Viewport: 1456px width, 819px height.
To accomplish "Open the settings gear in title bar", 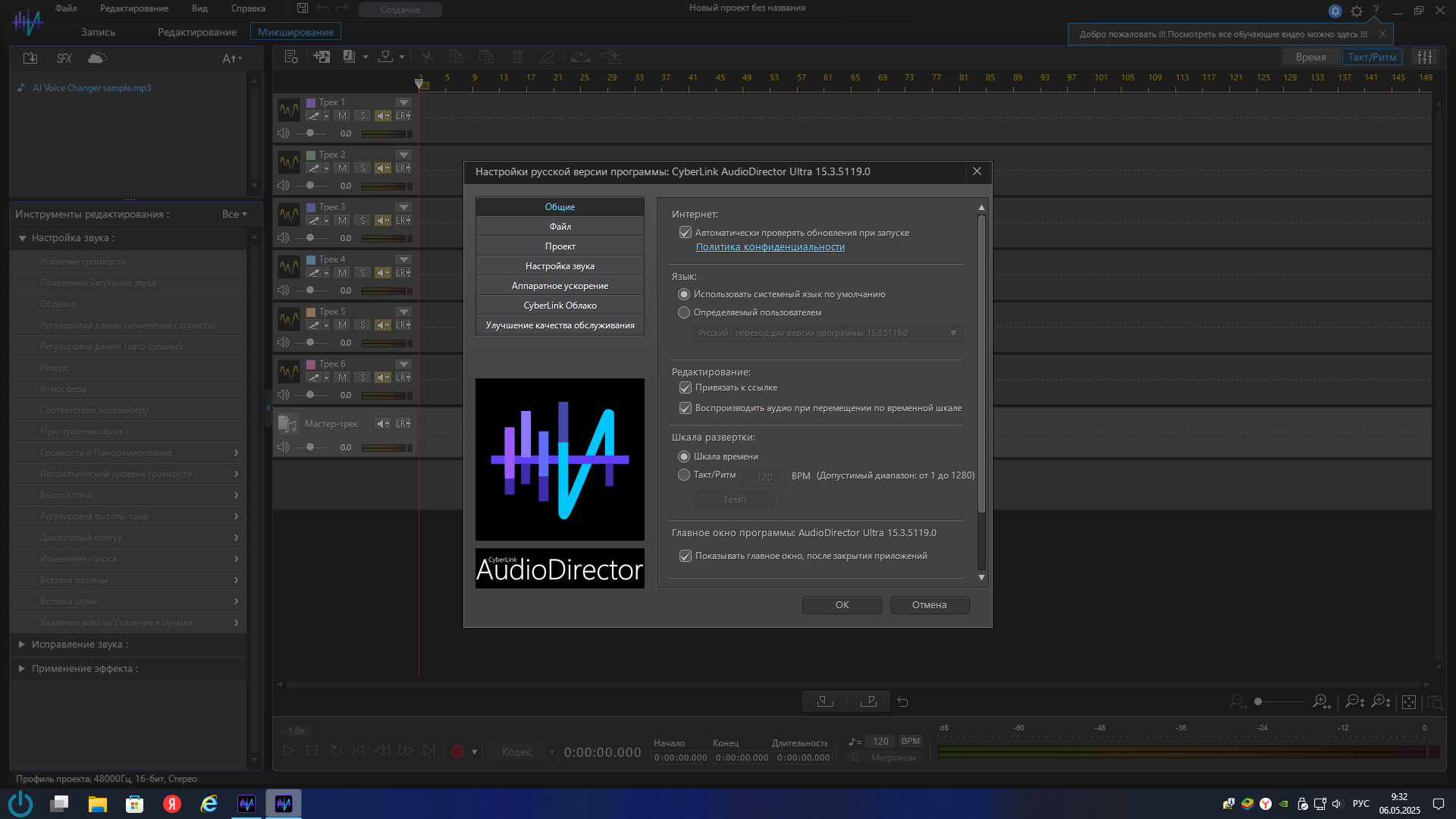I will pos(1357,11).
